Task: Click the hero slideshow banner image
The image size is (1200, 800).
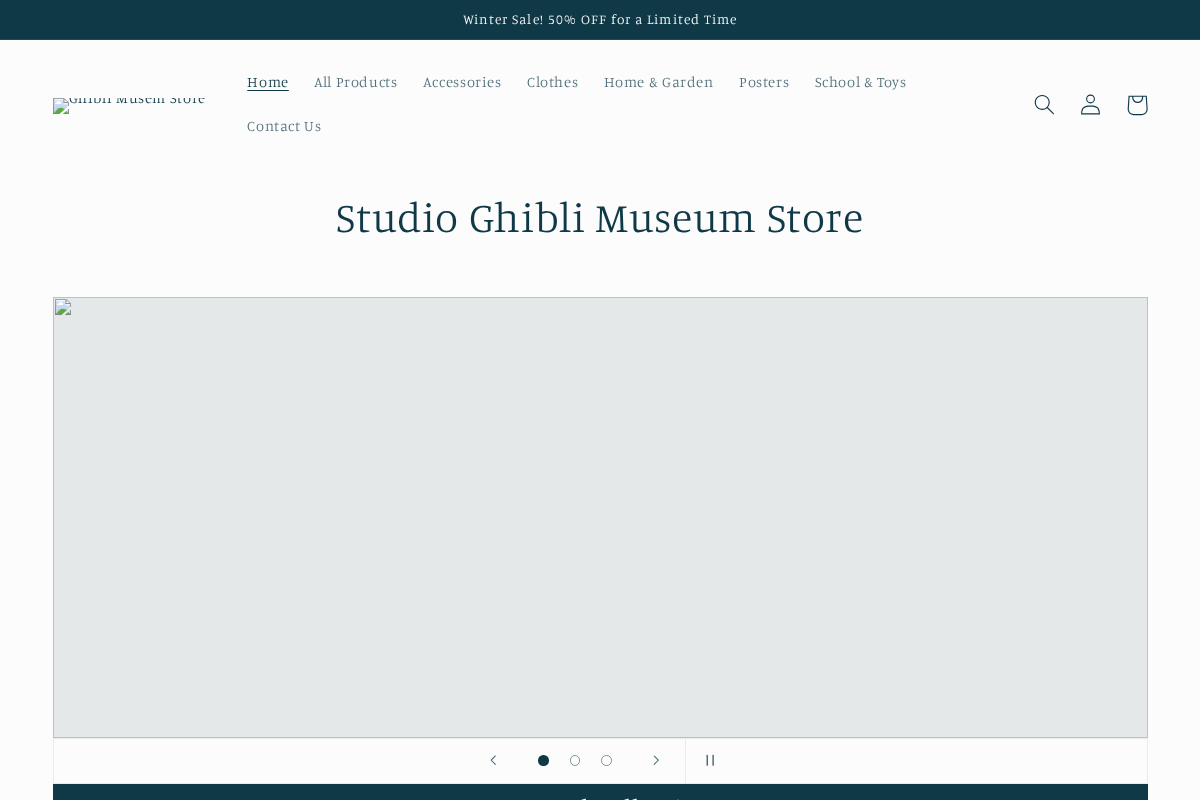Action: click(600, 516)
